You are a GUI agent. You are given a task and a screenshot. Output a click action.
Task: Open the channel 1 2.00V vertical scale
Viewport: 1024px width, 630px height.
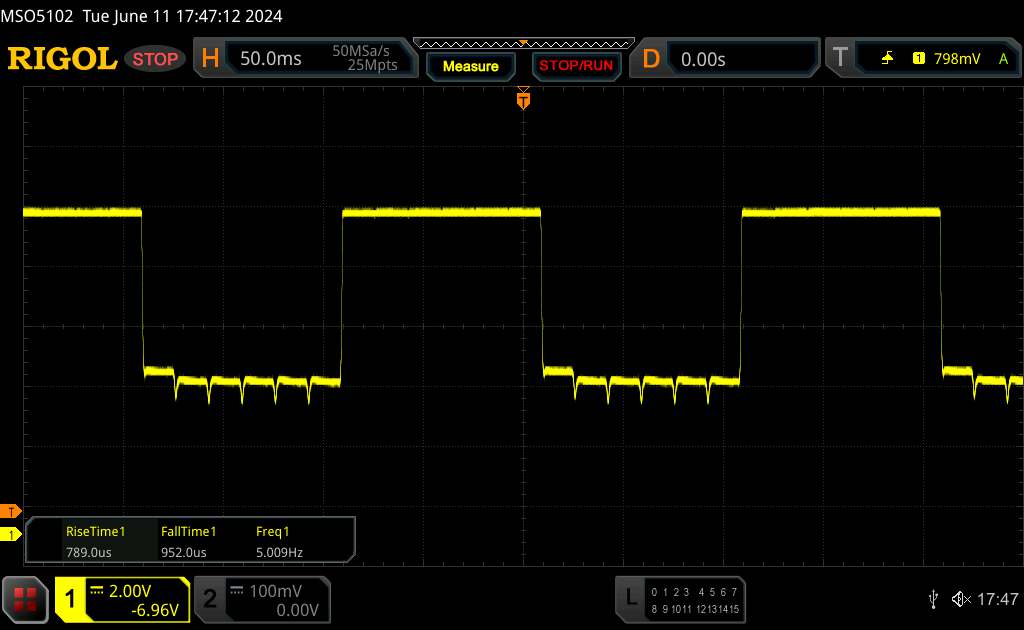pos(134,590)
